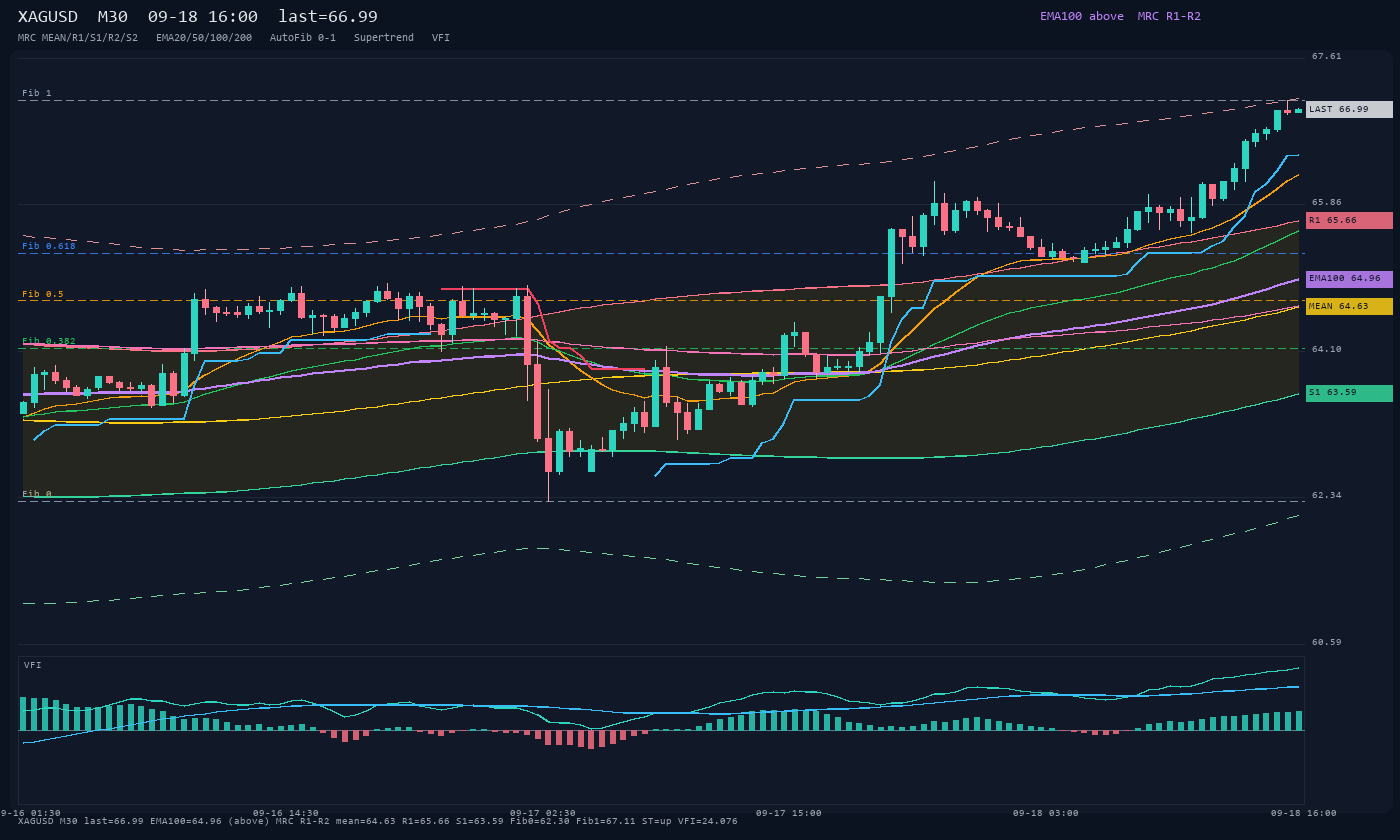The width and height of the screenshot is (1400, 840).
Task: Click the LAST 66.99 price tag
Action: click(1349, 110)
